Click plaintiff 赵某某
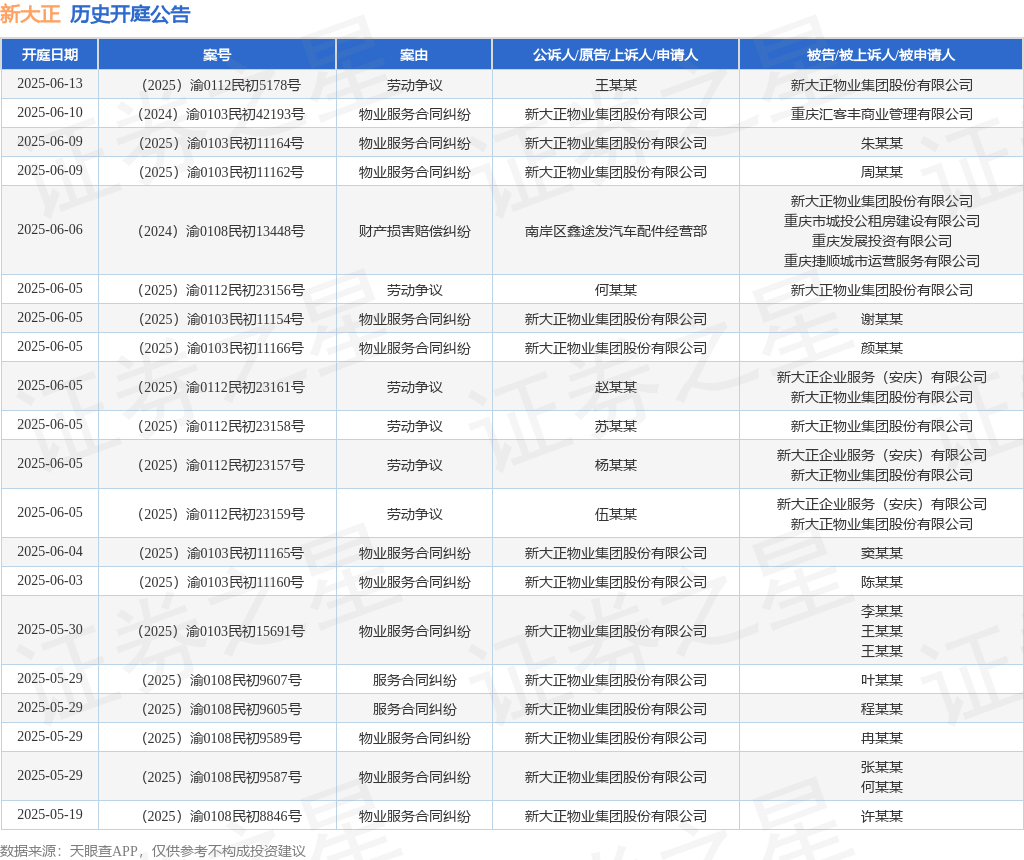The height and width of the screenshot is (860, 1024). [615, 387]
